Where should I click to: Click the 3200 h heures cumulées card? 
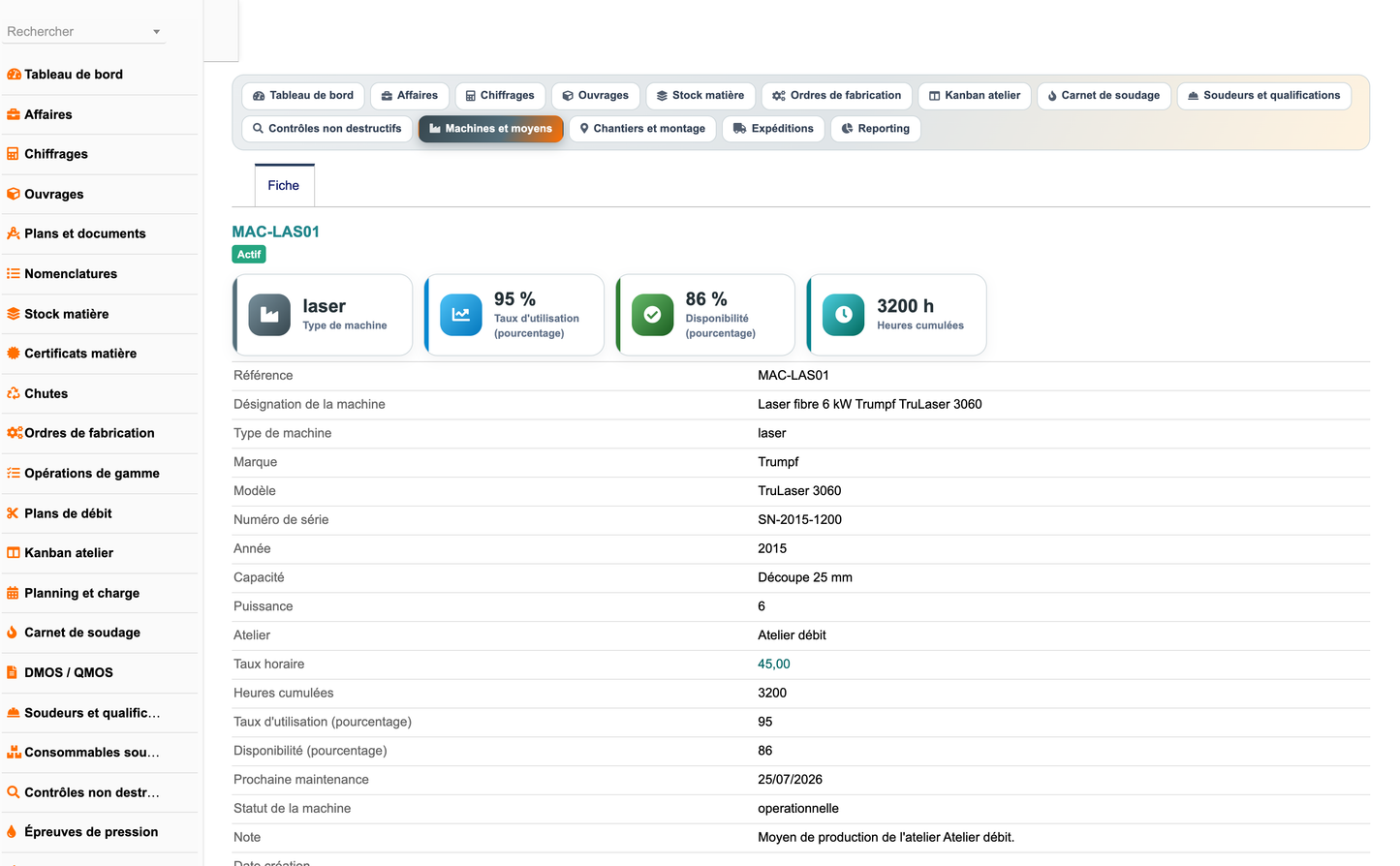(x=897, y=315)
